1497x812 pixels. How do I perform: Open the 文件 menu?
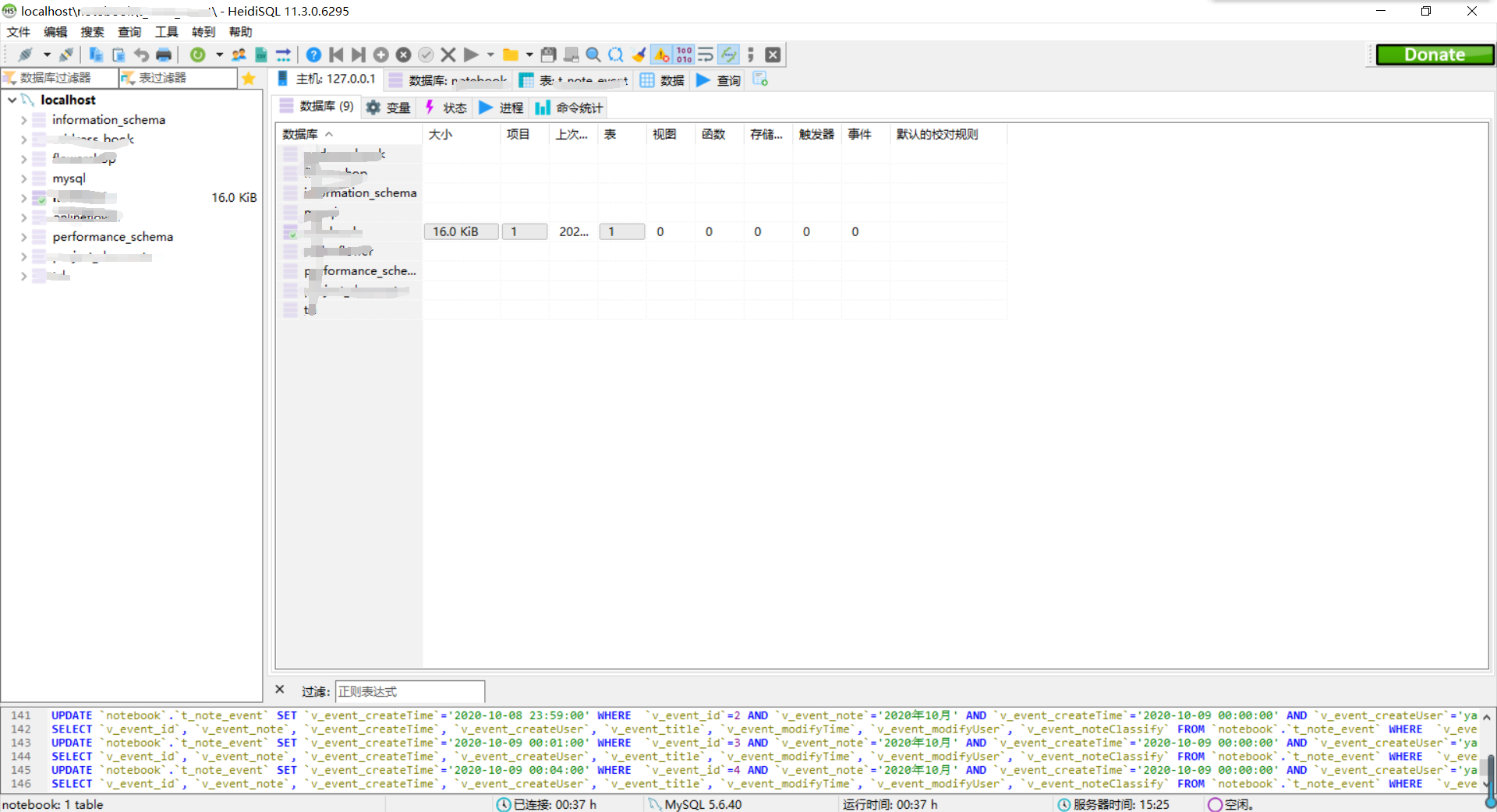tap(18, 32)
